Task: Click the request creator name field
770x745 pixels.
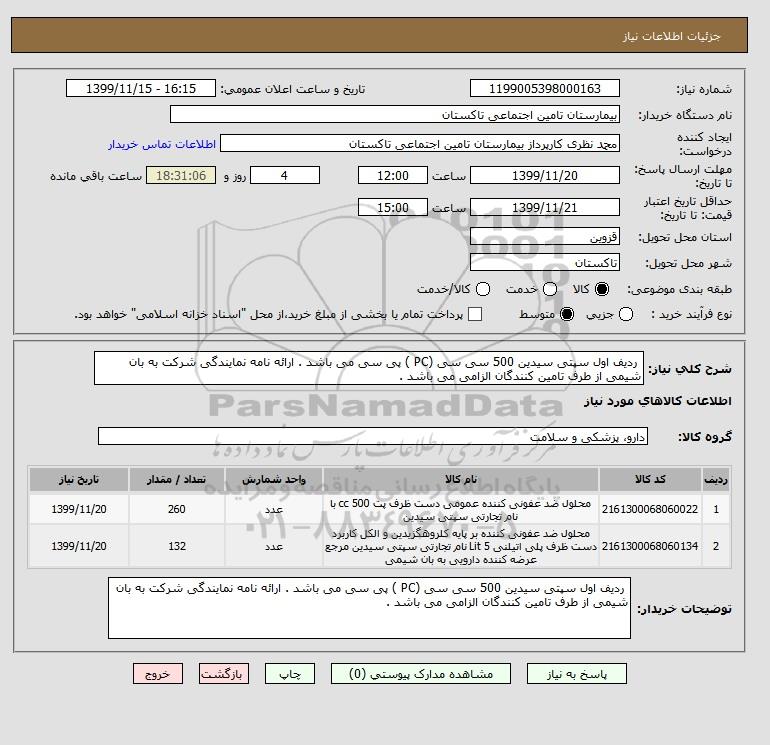Action: [x=420, y=144]
